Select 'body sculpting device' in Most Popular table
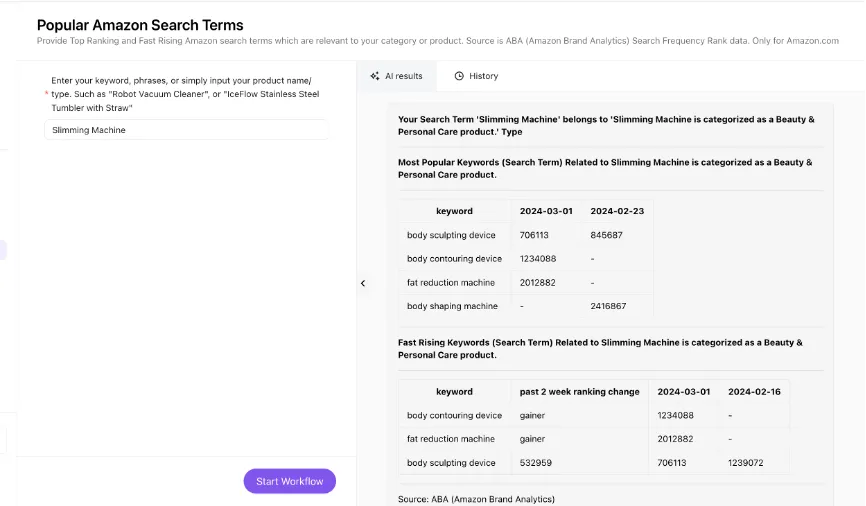The image size is (866, 506). 451,235
